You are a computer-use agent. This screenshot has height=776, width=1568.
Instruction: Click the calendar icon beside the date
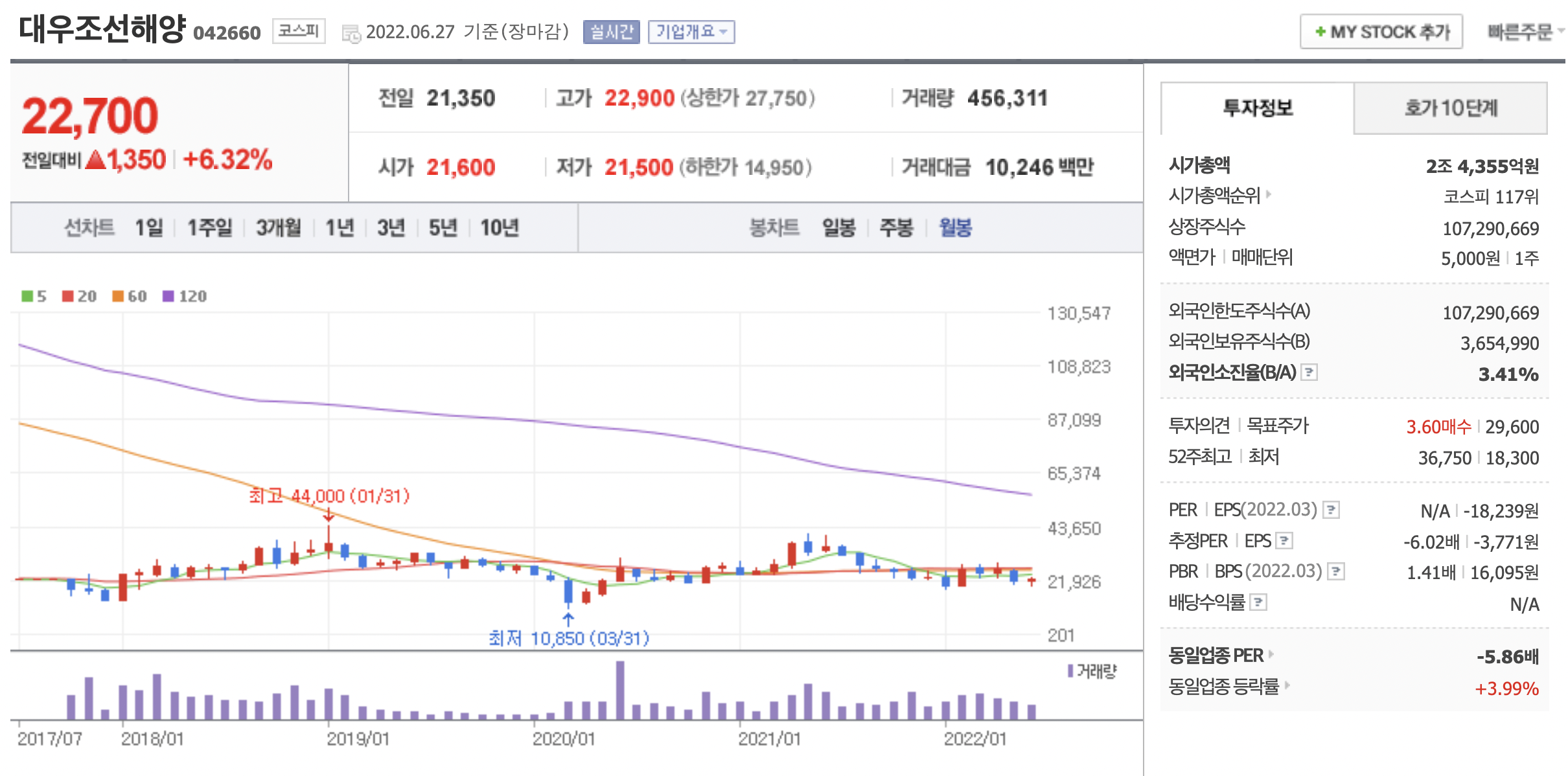tap(351, 33)
